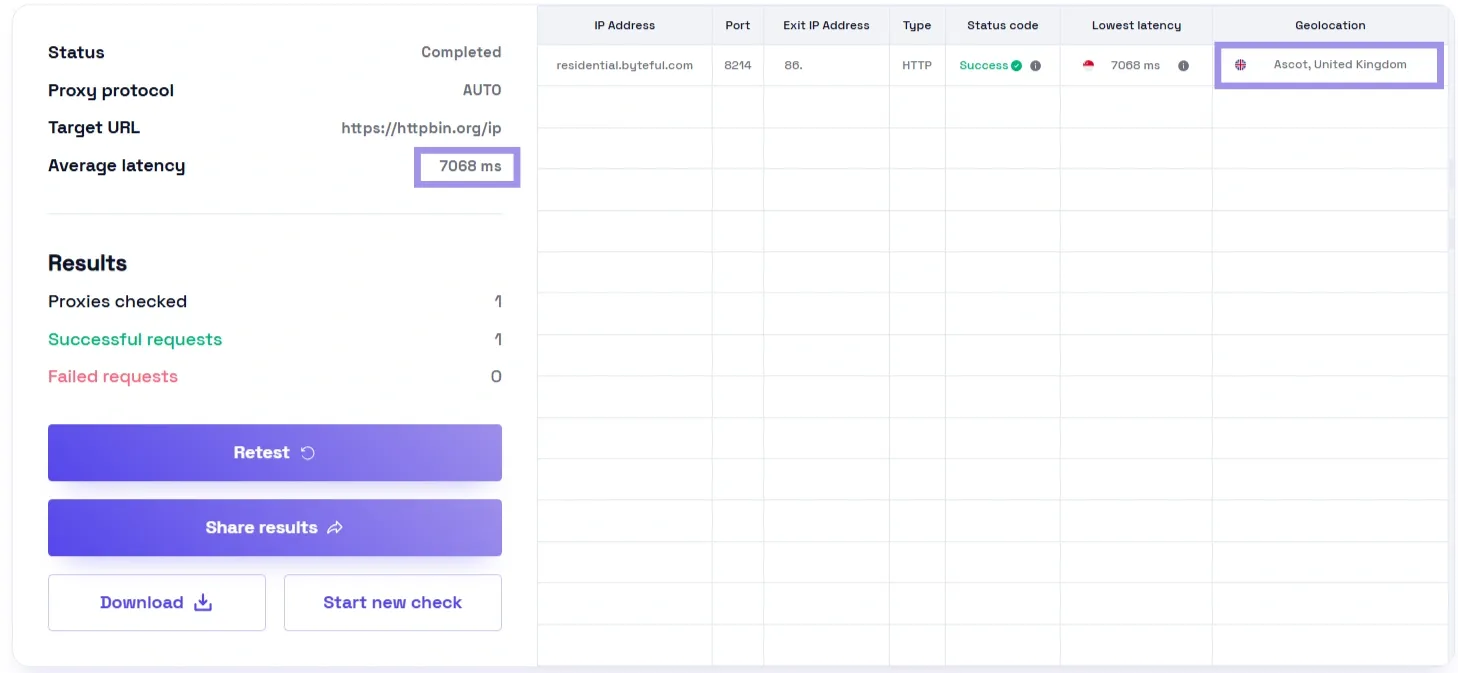Viewport: 1458px width, 673px height.
Task: Select the HTTP type cell
Action: pos(917,65)
